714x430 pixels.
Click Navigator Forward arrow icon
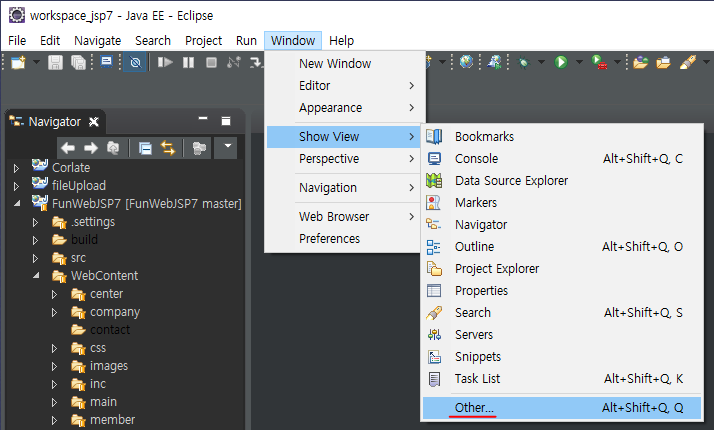coord(91,148)
